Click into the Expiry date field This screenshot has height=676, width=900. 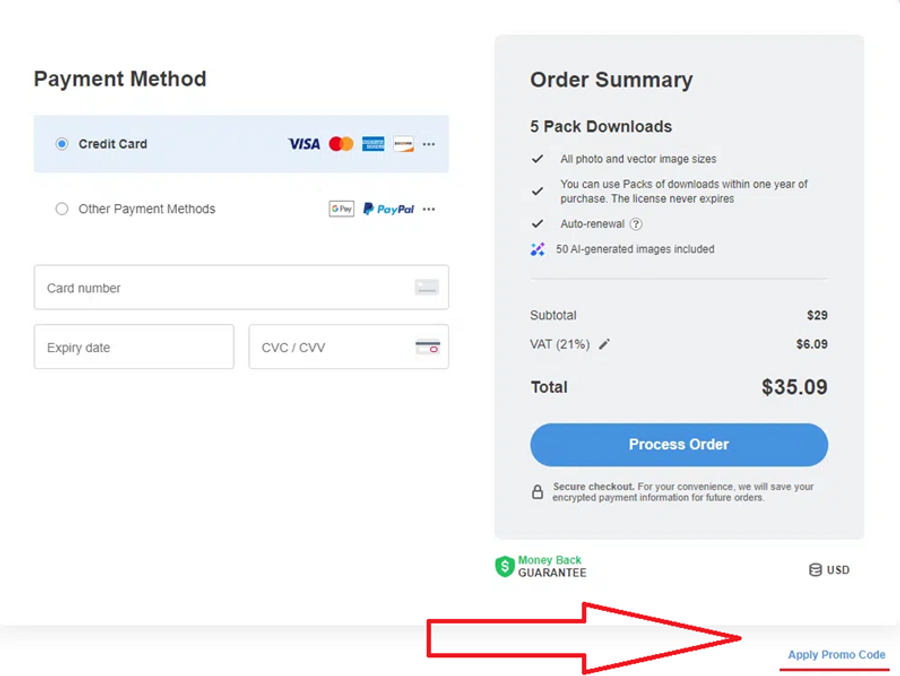pos(133,348)
